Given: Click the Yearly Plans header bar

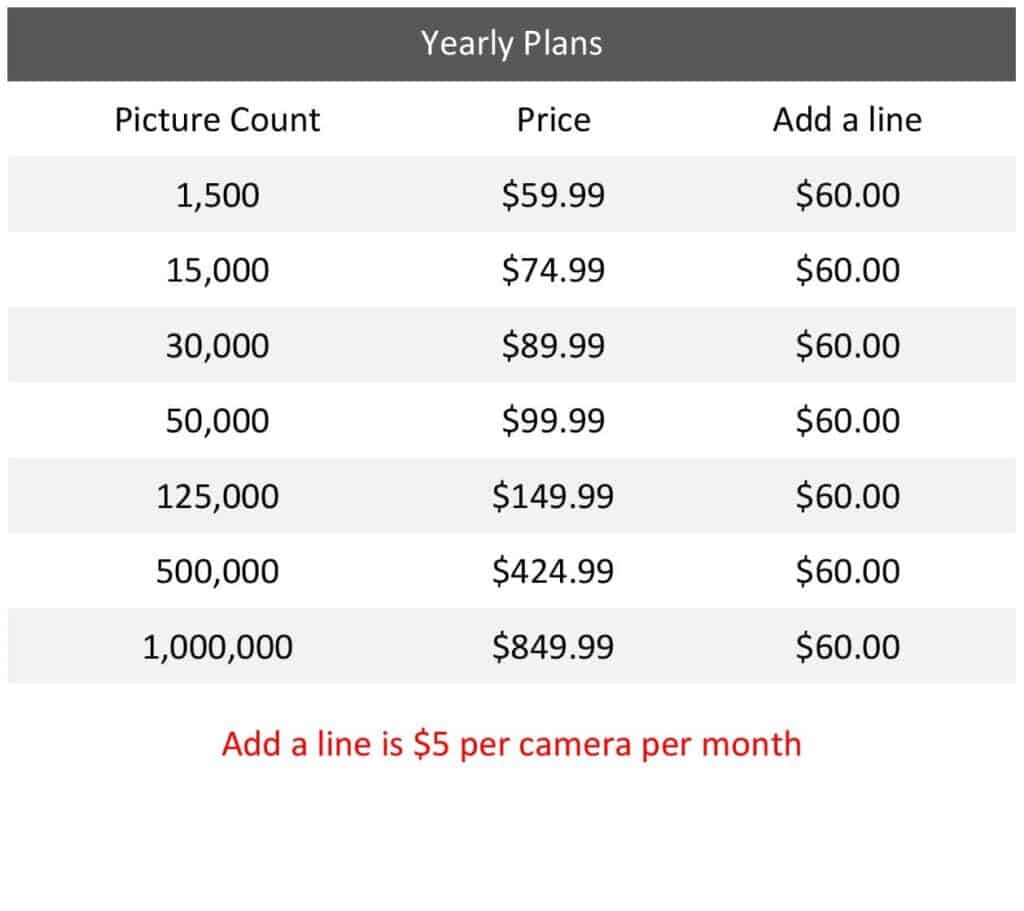Looking at the screenshot, I should pos(511,44).
